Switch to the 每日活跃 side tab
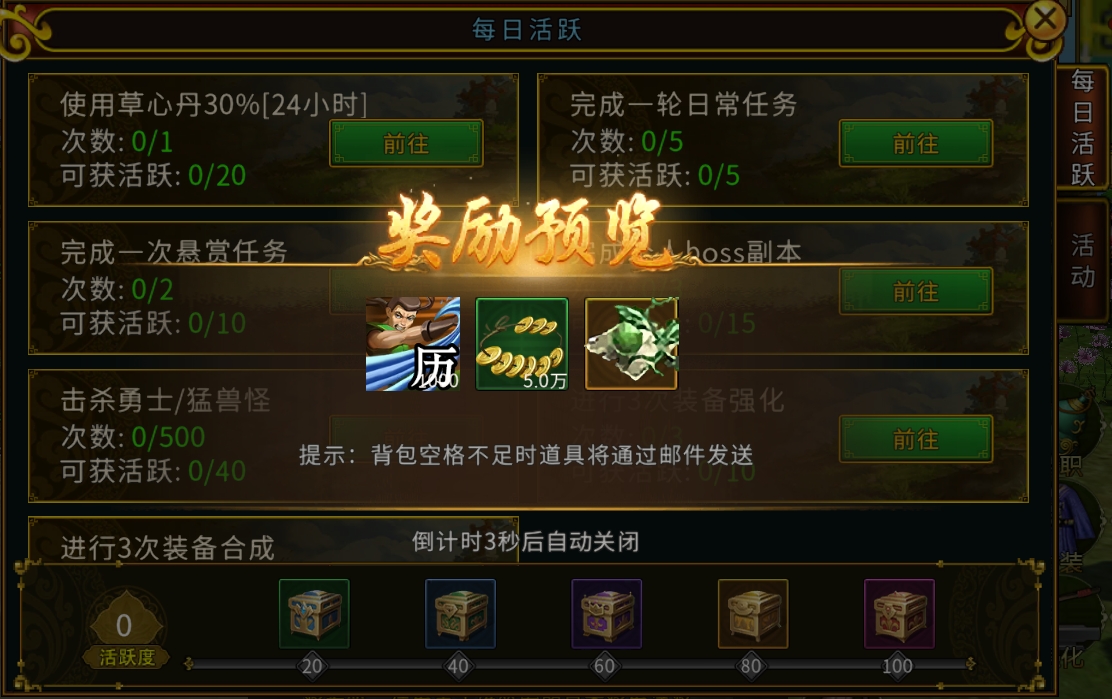This screenshot has width=1112, height=699. pyautogui.click(x=1082, y=128)
